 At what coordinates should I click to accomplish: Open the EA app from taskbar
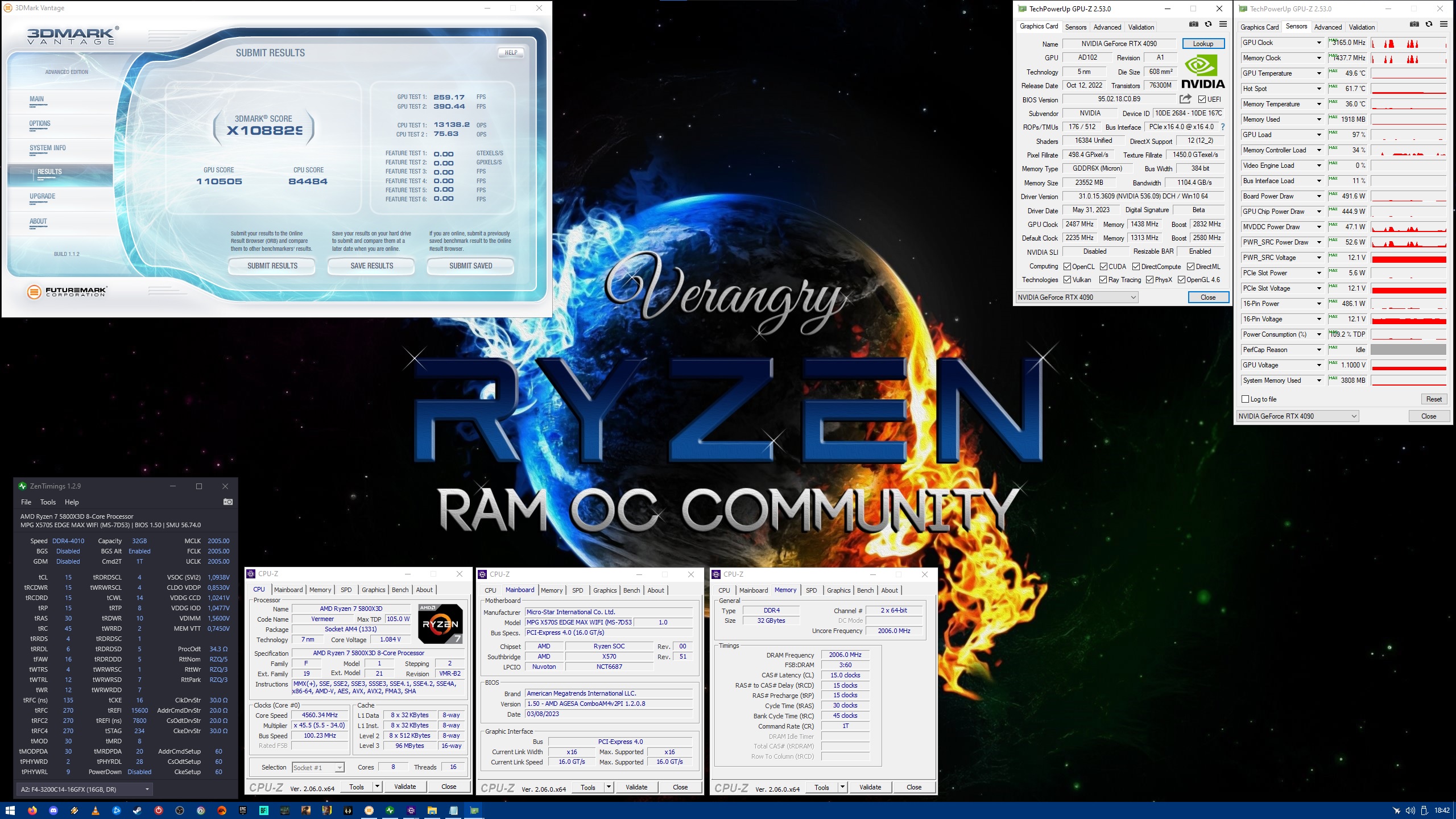click(x=222, y=810)
